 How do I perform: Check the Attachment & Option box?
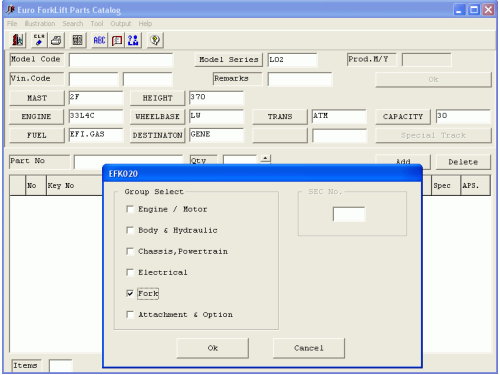130,314
